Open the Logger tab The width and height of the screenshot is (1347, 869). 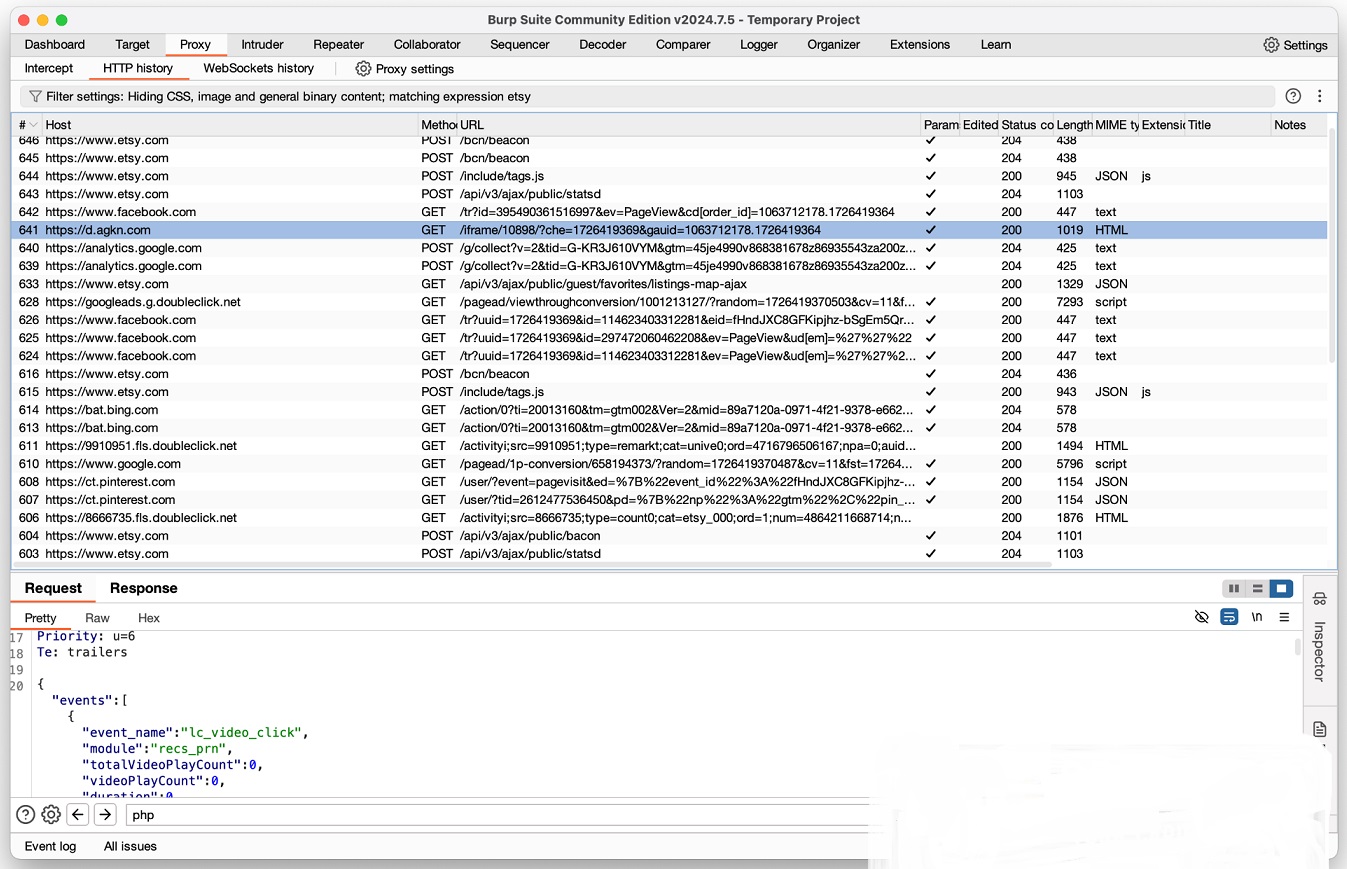(x=759, y=45)
